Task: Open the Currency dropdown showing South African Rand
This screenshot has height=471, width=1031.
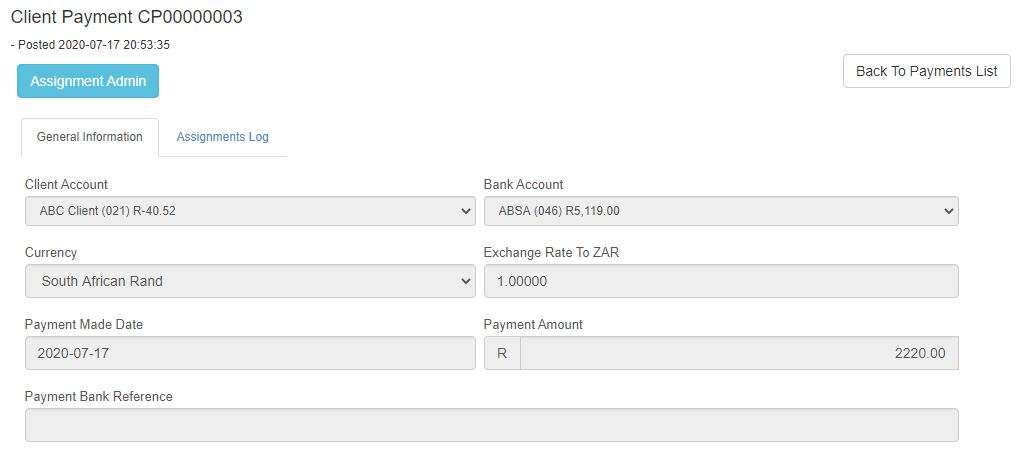Action: point(249,281)
